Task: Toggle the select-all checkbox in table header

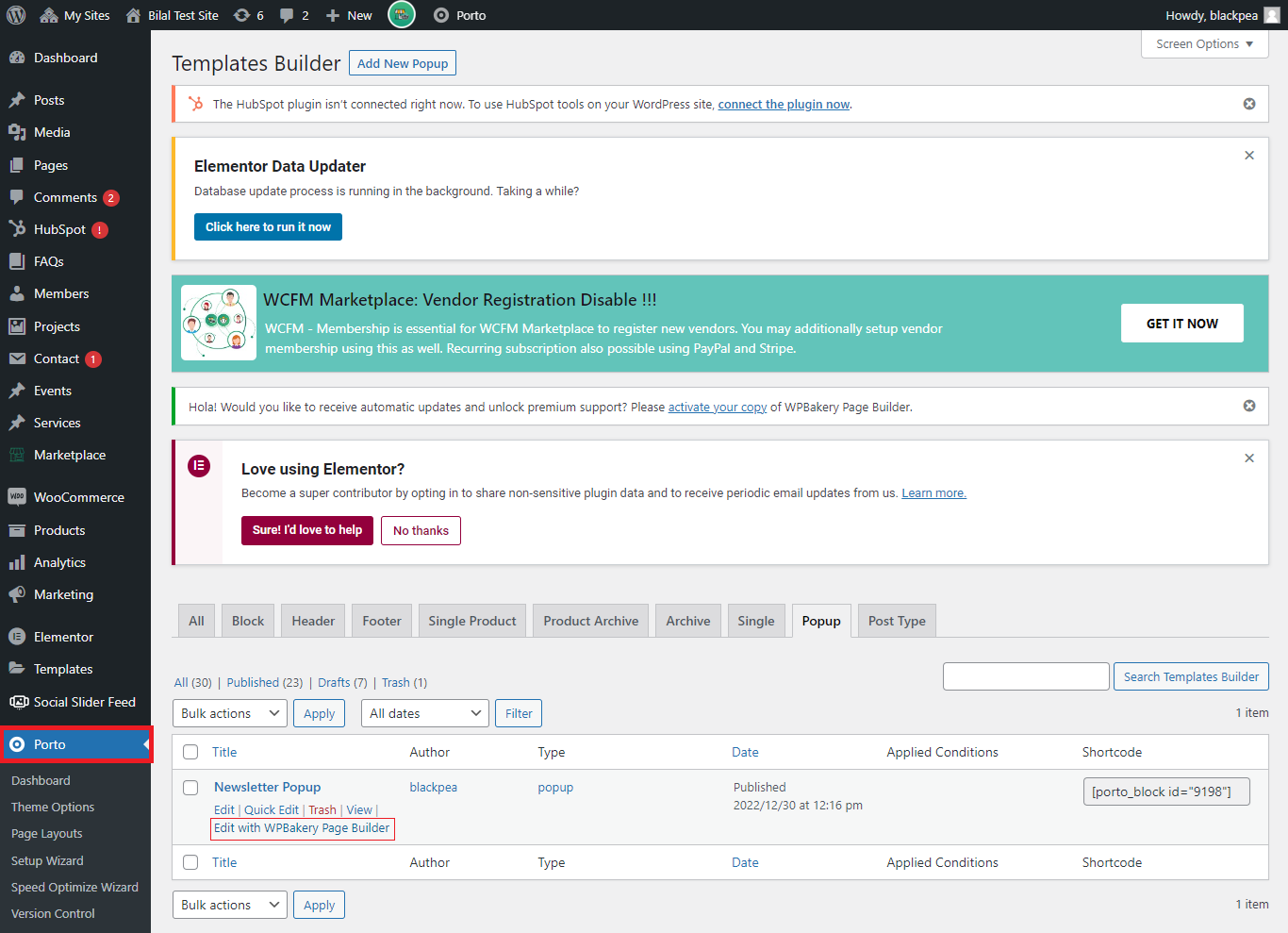Action: pyautogui.click(x=190, y=752)
